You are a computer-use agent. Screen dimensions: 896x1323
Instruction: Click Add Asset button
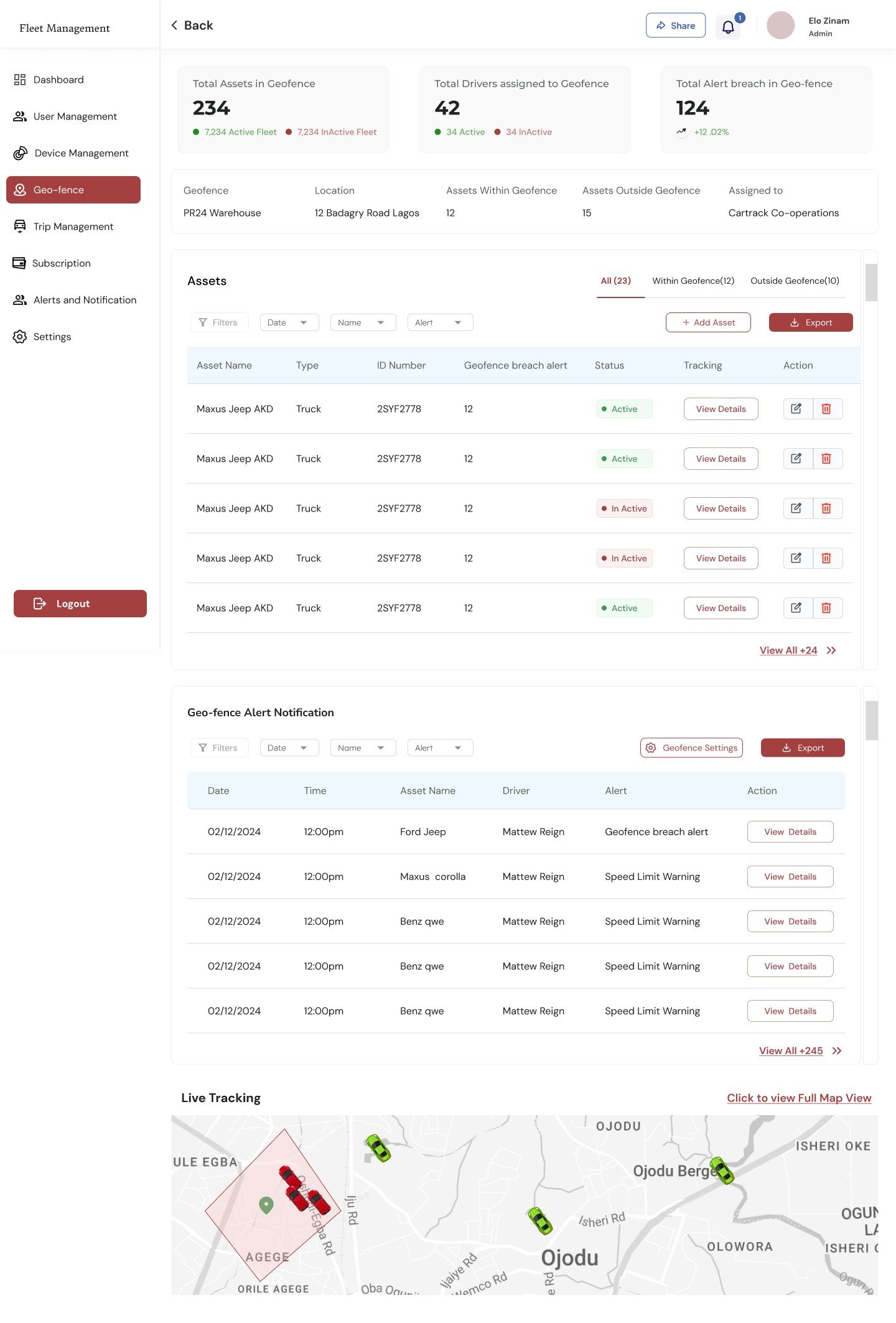tap(708, 322)
